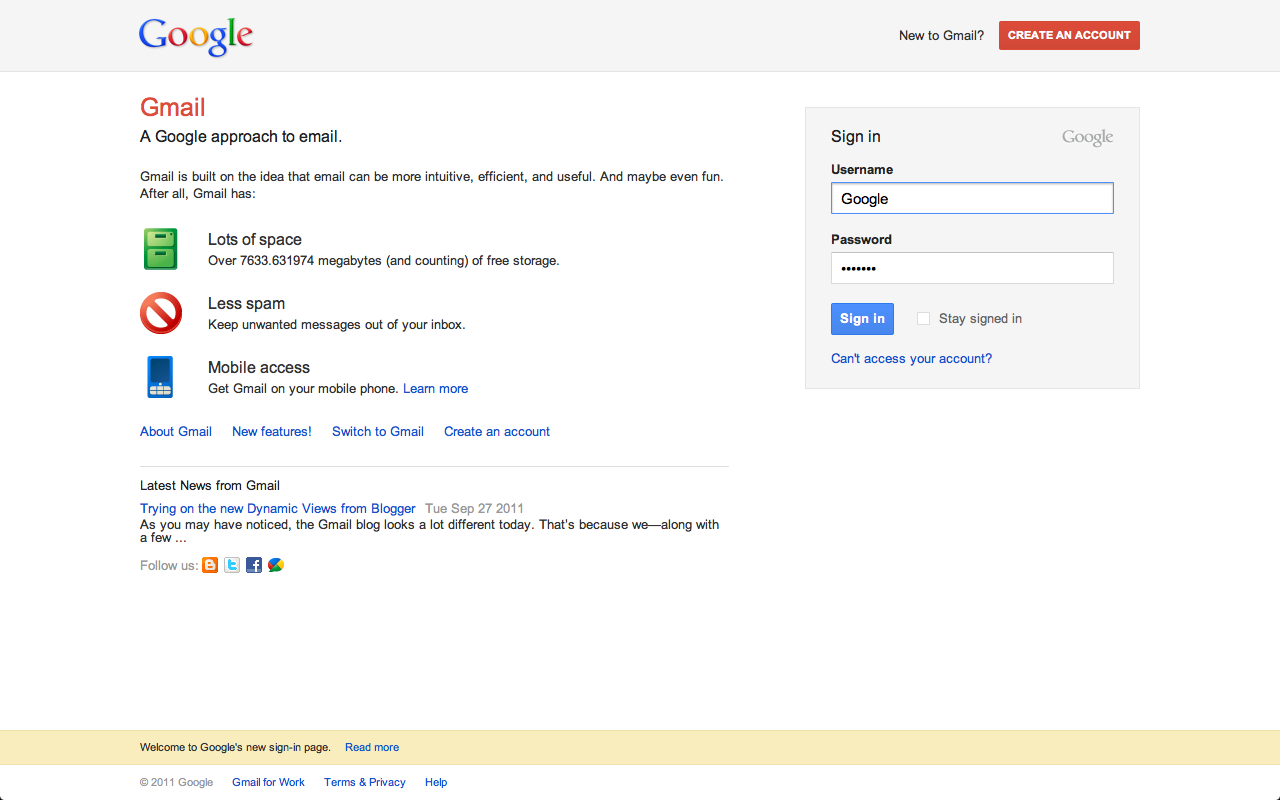The height and width of the screenshot is (800, 1280).
Task: Click the Create an account text link
Action: coord(497,432)
